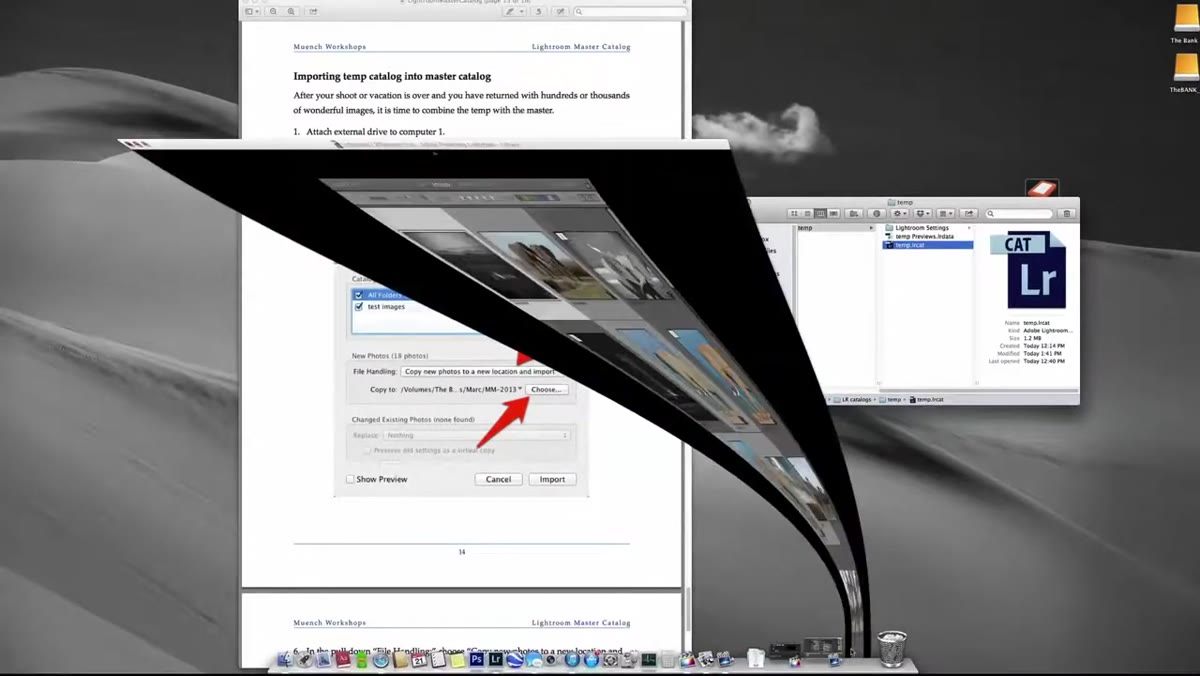
Task: Click temp folder in Finder path bar
Action: pyautogui.click(x=891, y=399)
